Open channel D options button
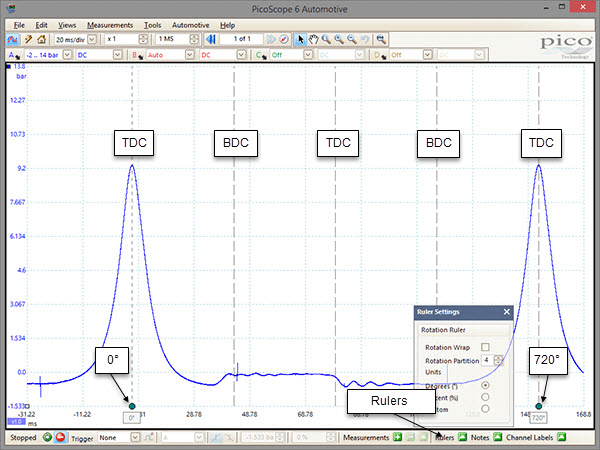The height and width of the screenshot is (450, 600). (381, 55)
